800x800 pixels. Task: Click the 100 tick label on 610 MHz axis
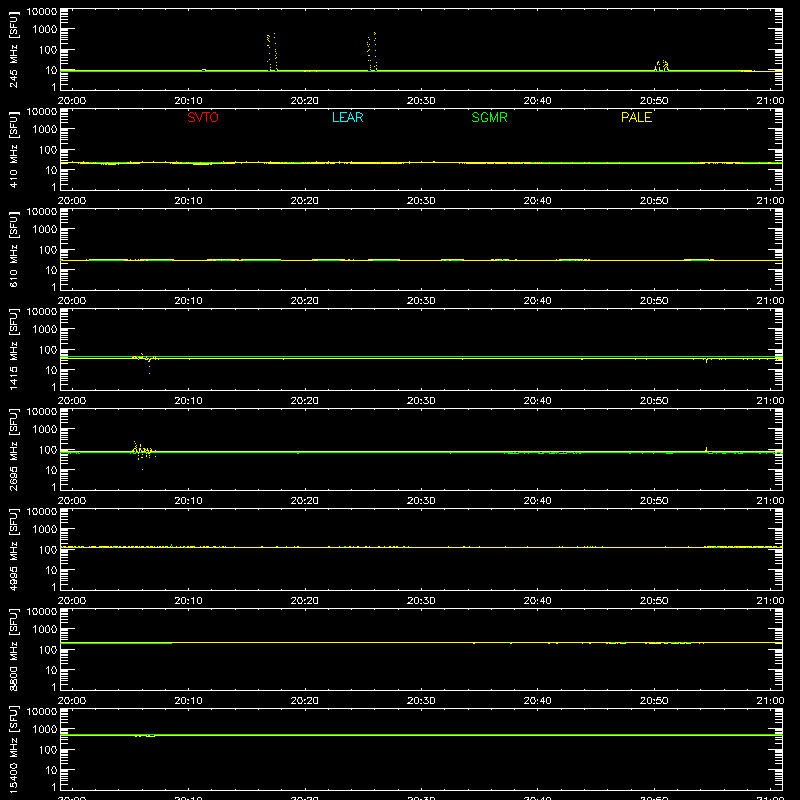pos(48,250)
